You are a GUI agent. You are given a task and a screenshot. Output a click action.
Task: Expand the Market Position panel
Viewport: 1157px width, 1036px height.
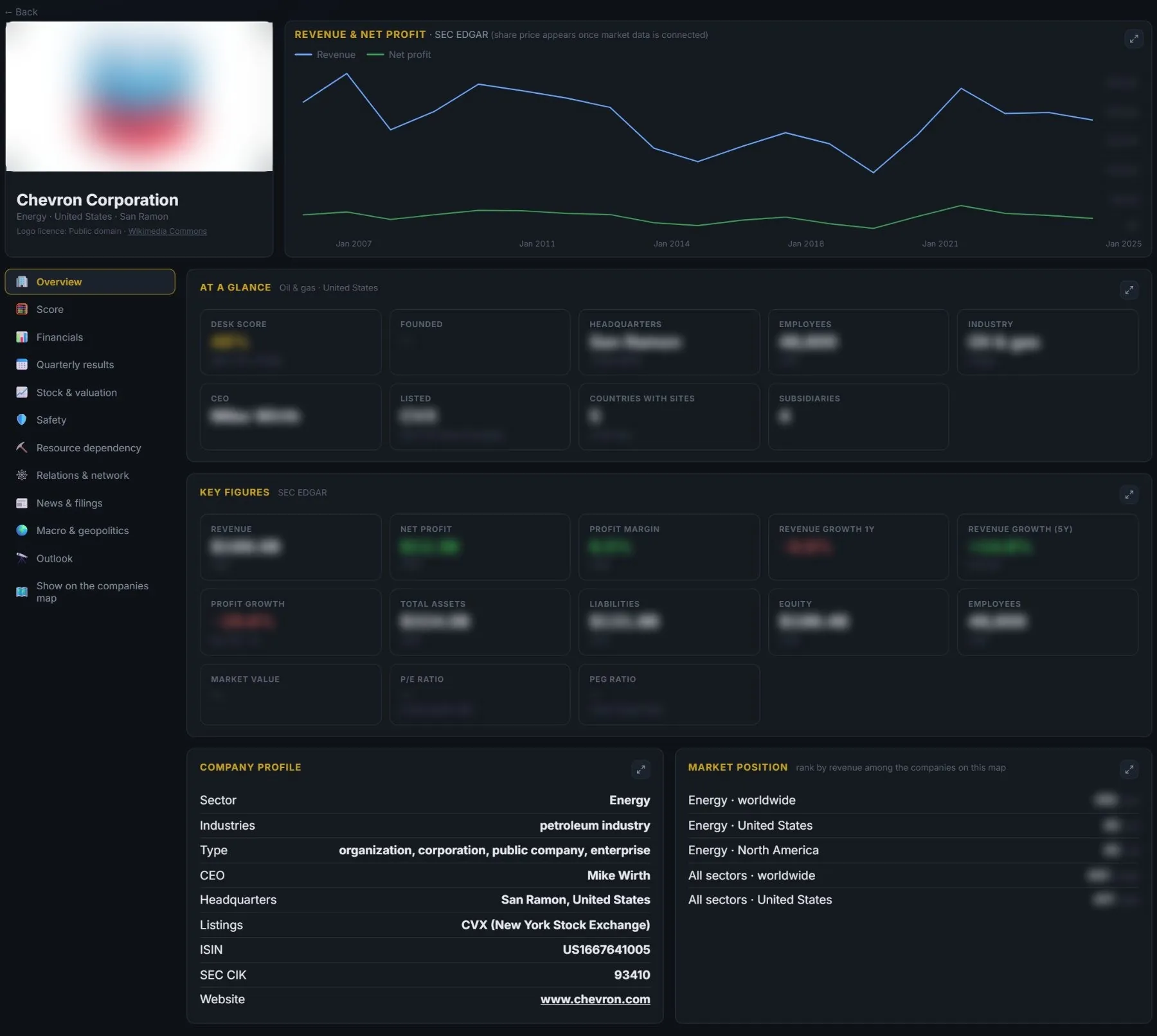(1129, 769)
